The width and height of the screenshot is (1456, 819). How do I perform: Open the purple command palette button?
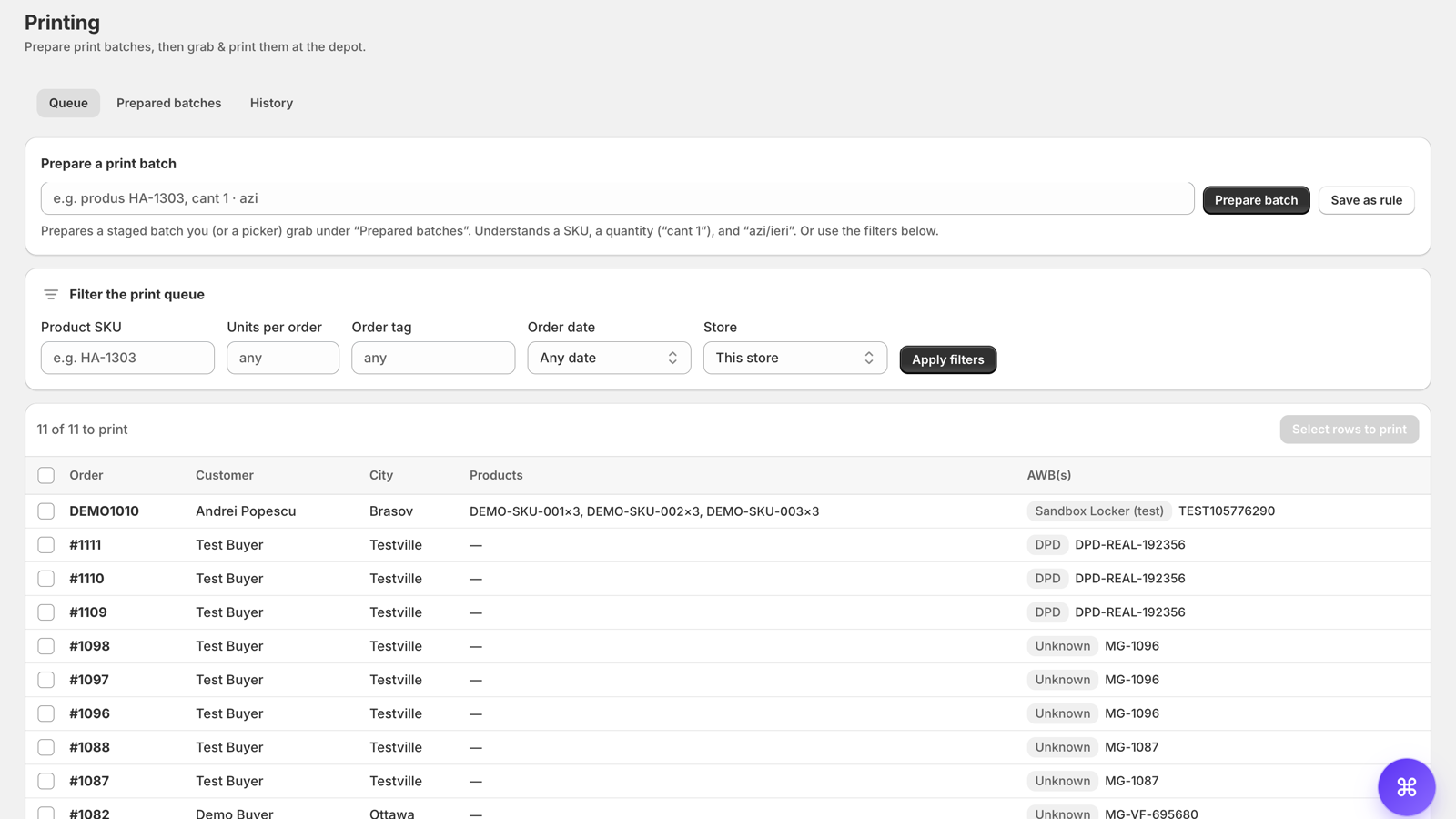point(1406,786)
